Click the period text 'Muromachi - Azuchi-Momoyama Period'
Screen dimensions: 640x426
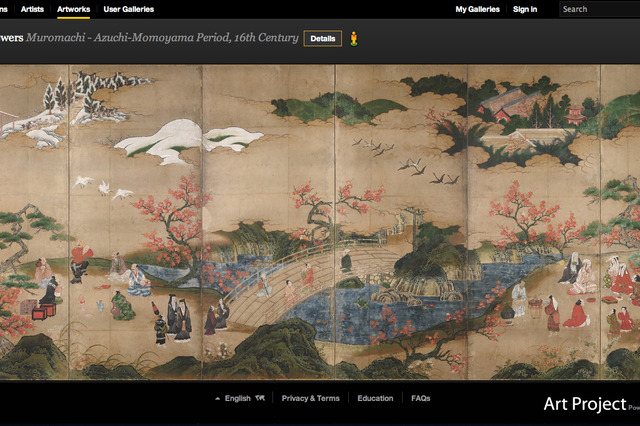tap(128, 38)
